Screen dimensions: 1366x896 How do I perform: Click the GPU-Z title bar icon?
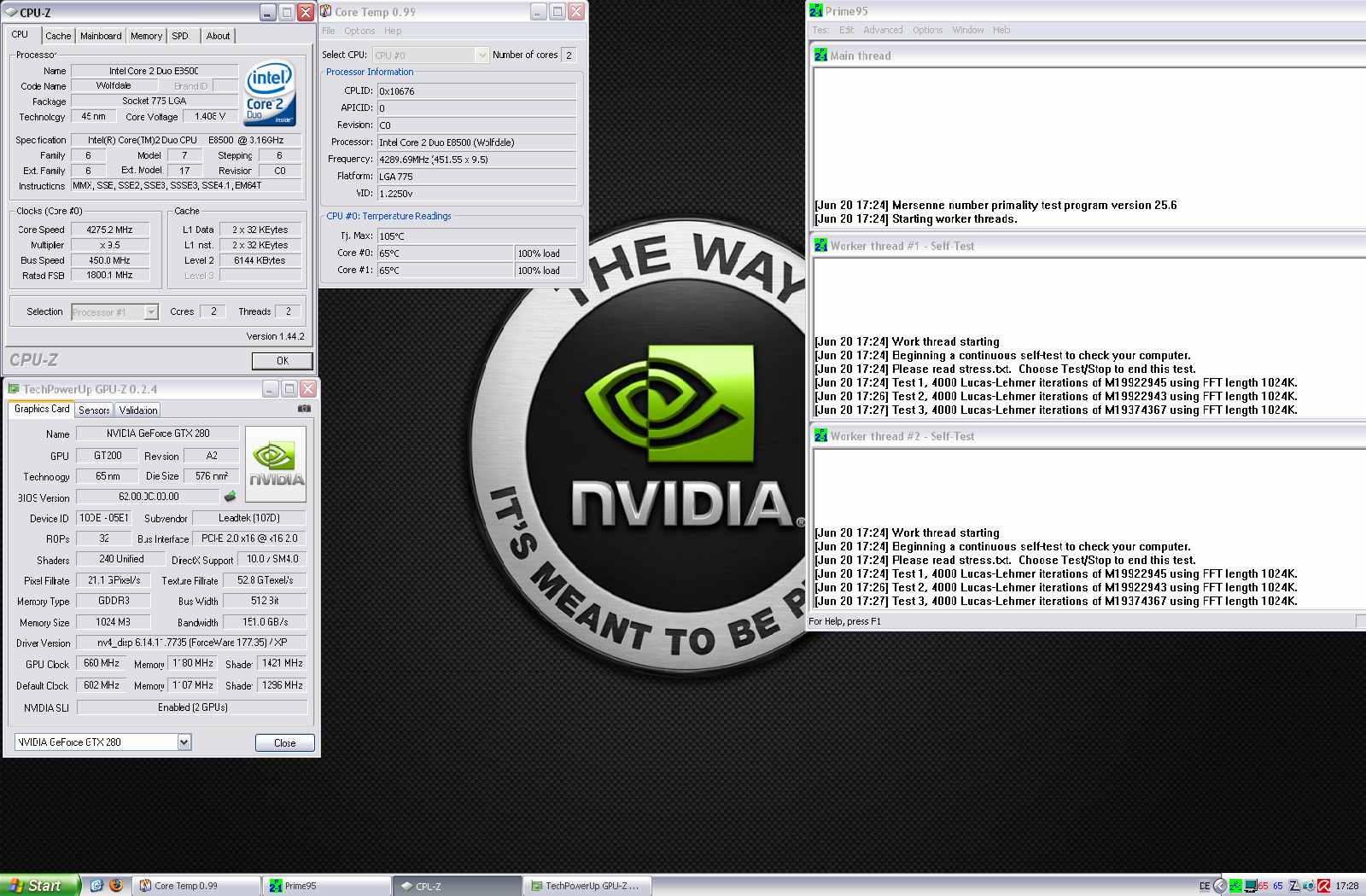point(14,389)
